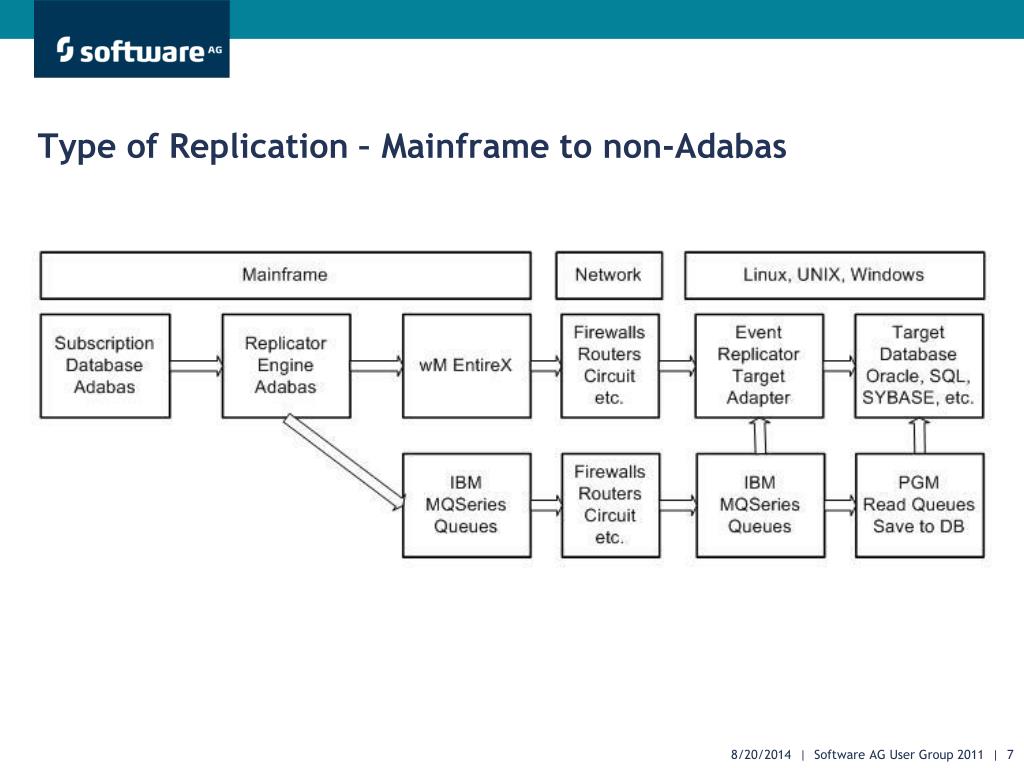This screenshot has height=768, width=1024.
Task: Click the Software AG logo
Action: pos(132,39)
